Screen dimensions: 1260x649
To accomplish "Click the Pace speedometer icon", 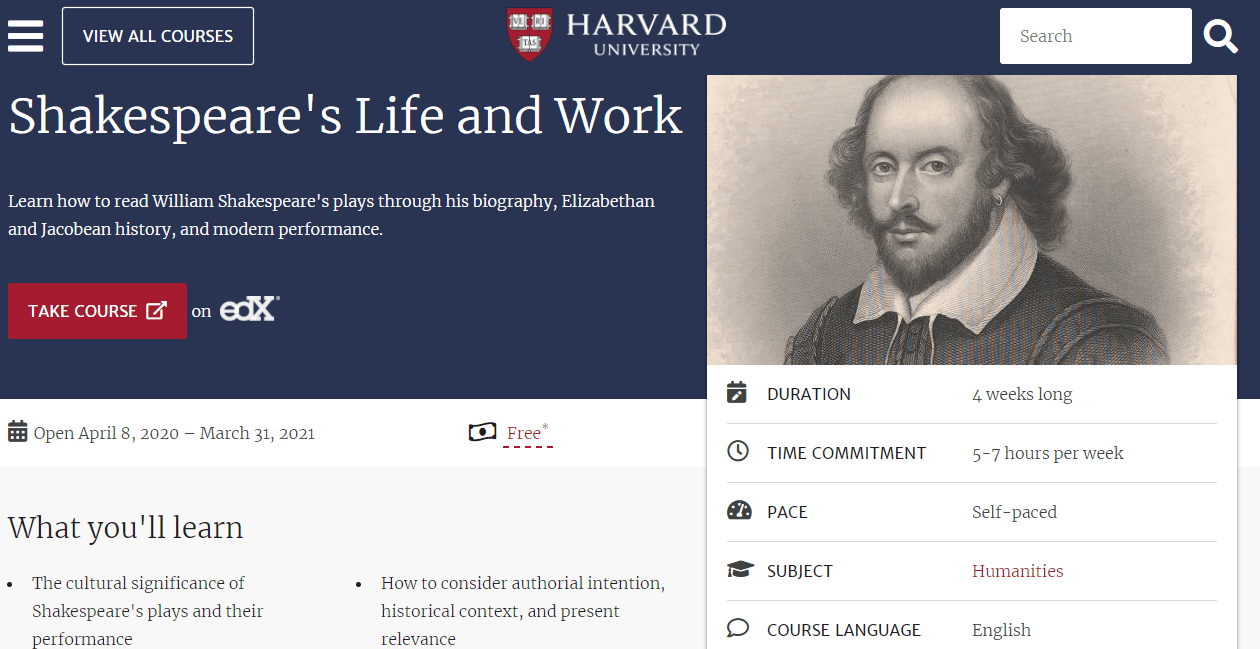I will click(x=739, y=510).
